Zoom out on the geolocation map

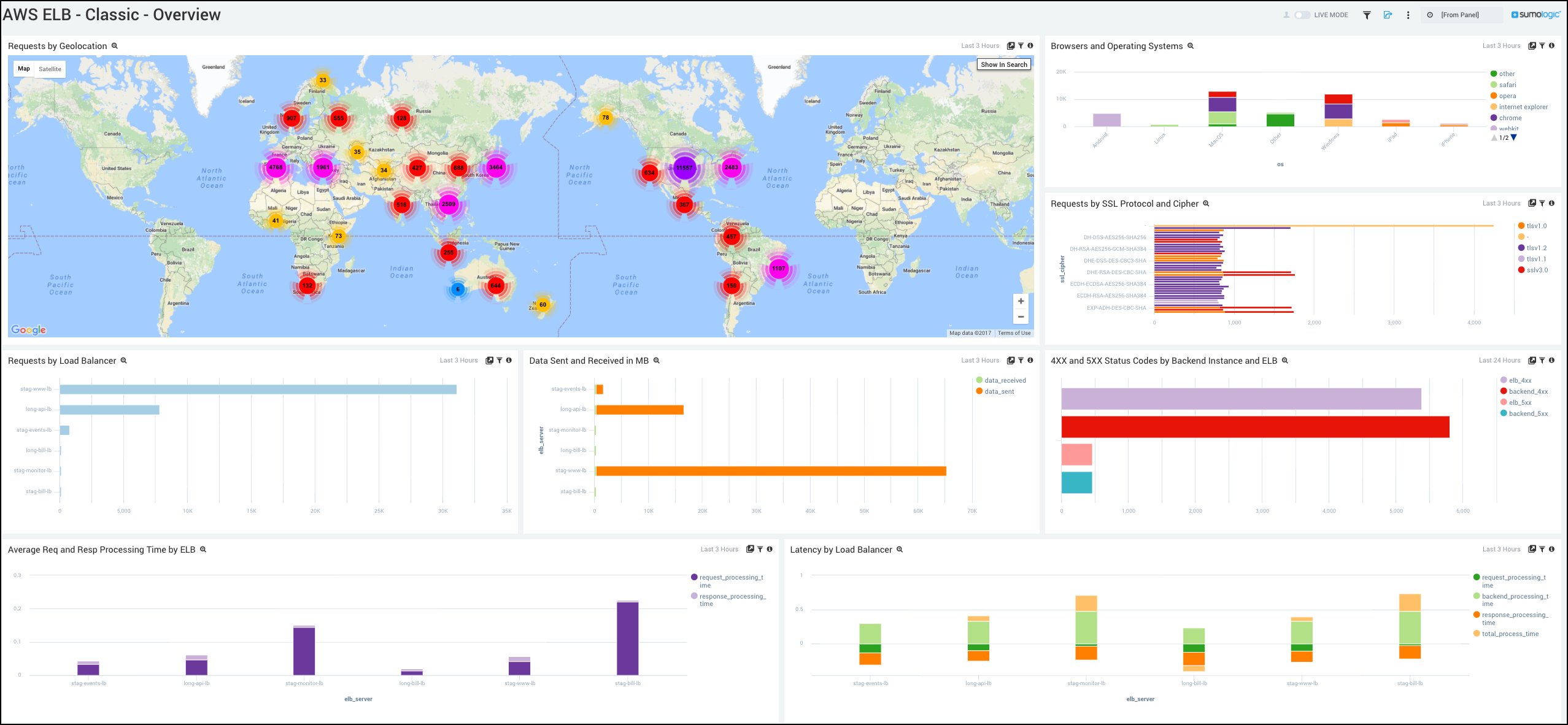(x=1021, y=316)
